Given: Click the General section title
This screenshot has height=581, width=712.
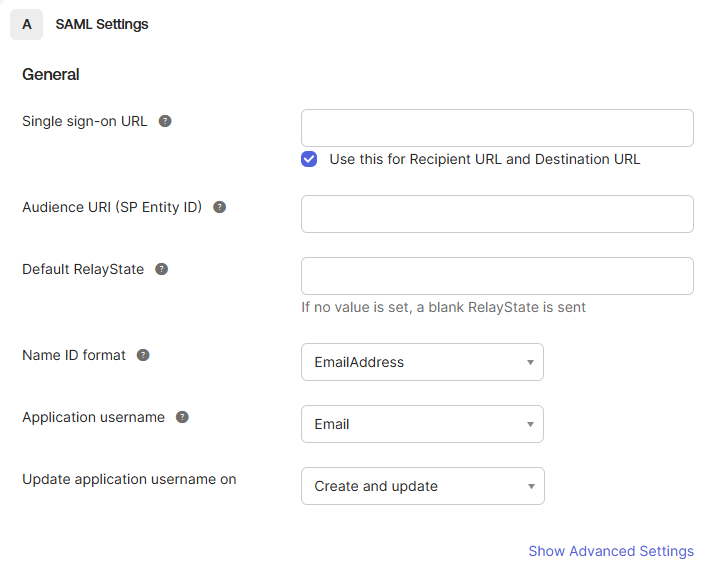Looking at the screenshot, I should coord(51,74).
